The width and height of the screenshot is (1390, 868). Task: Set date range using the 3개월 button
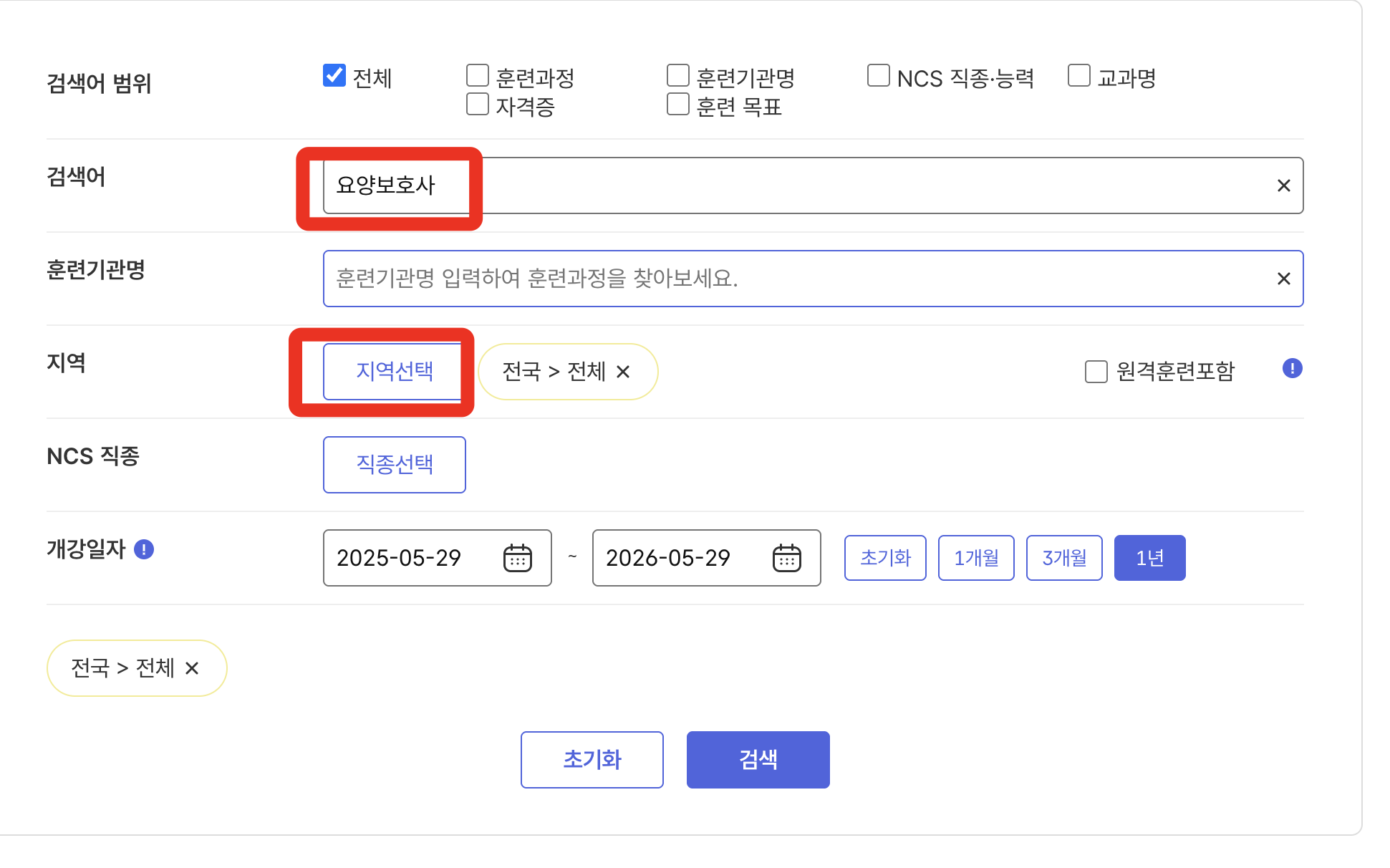(x=1064, y=557)
